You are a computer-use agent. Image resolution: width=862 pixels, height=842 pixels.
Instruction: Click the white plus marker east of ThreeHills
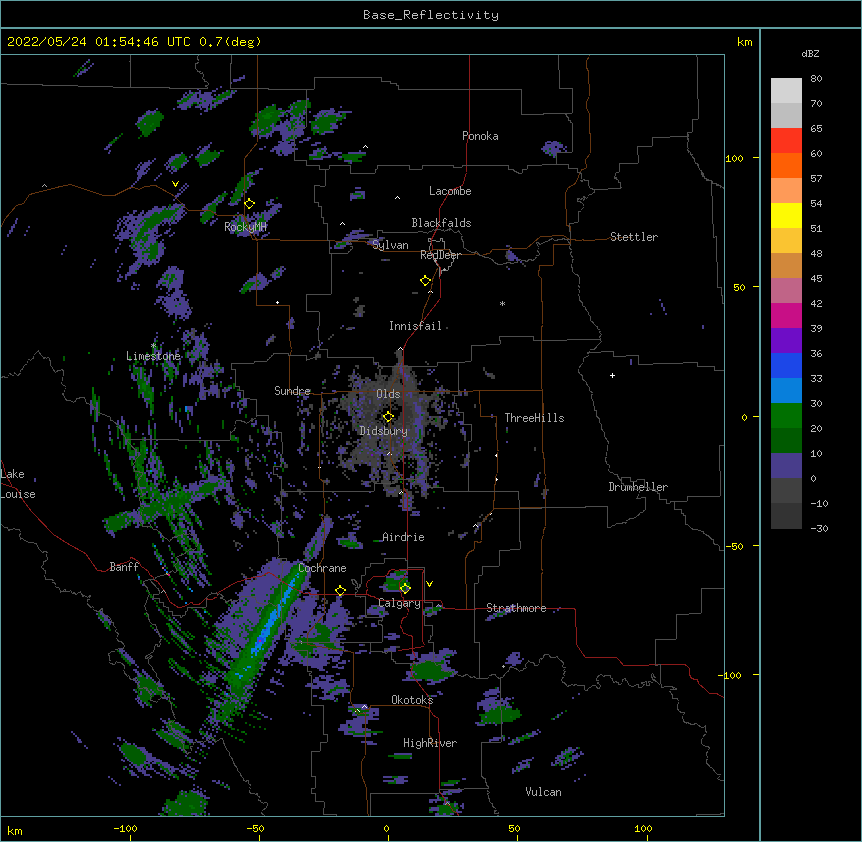coord(612,375)
